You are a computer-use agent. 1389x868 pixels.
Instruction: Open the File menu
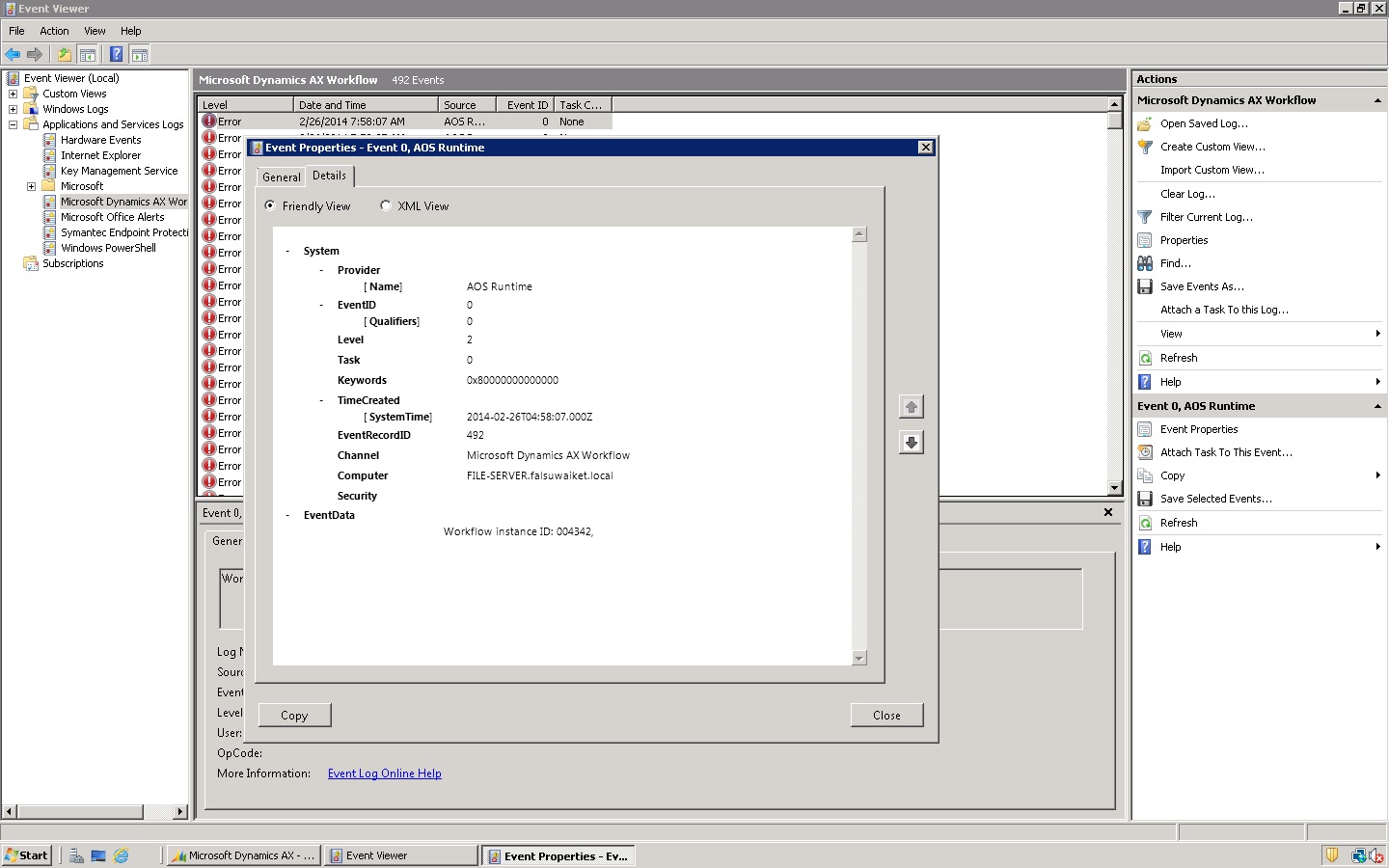tap(16, 31)
